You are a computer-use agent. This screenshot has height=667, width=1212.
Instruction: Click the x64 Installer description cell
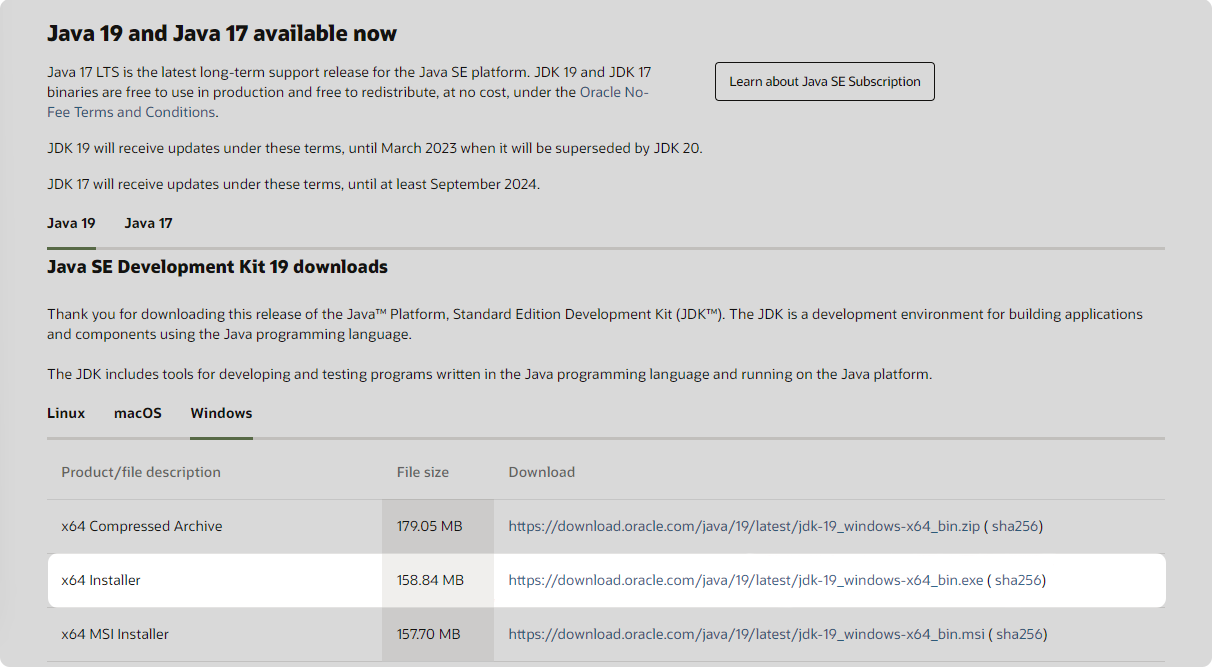[x=214, y=580]
